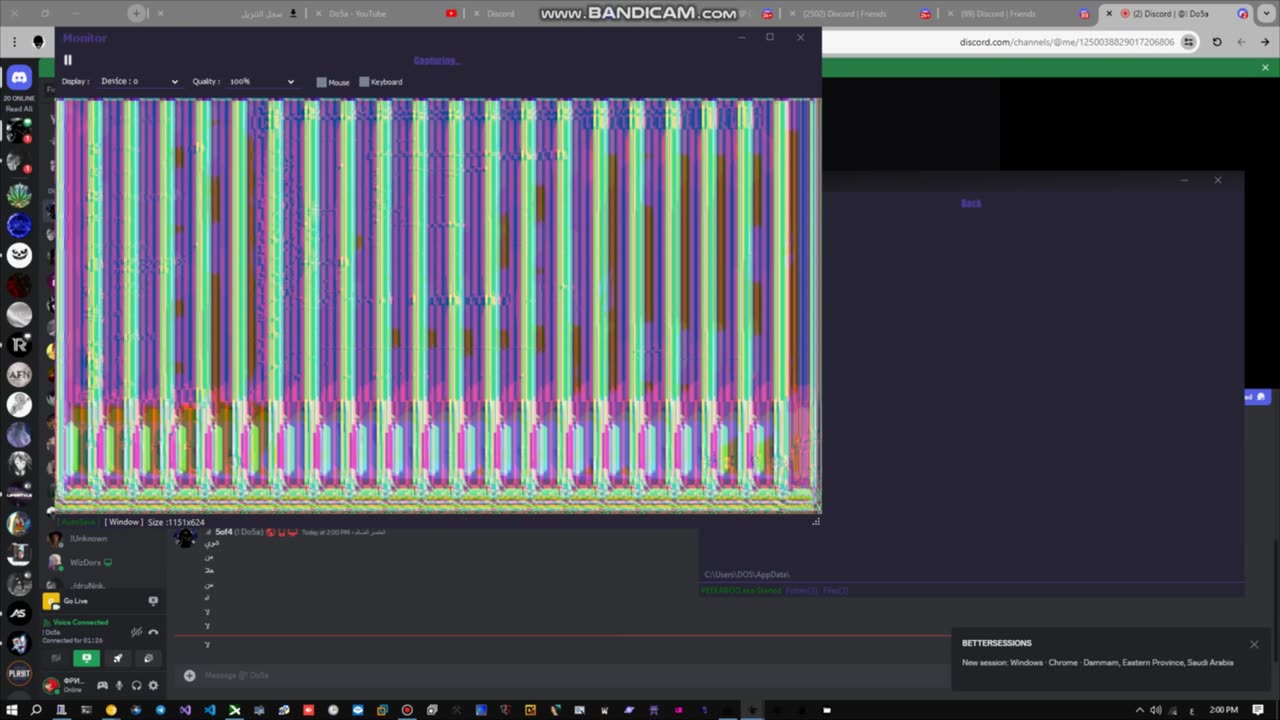Open the soundboard button

pos(148,658)
